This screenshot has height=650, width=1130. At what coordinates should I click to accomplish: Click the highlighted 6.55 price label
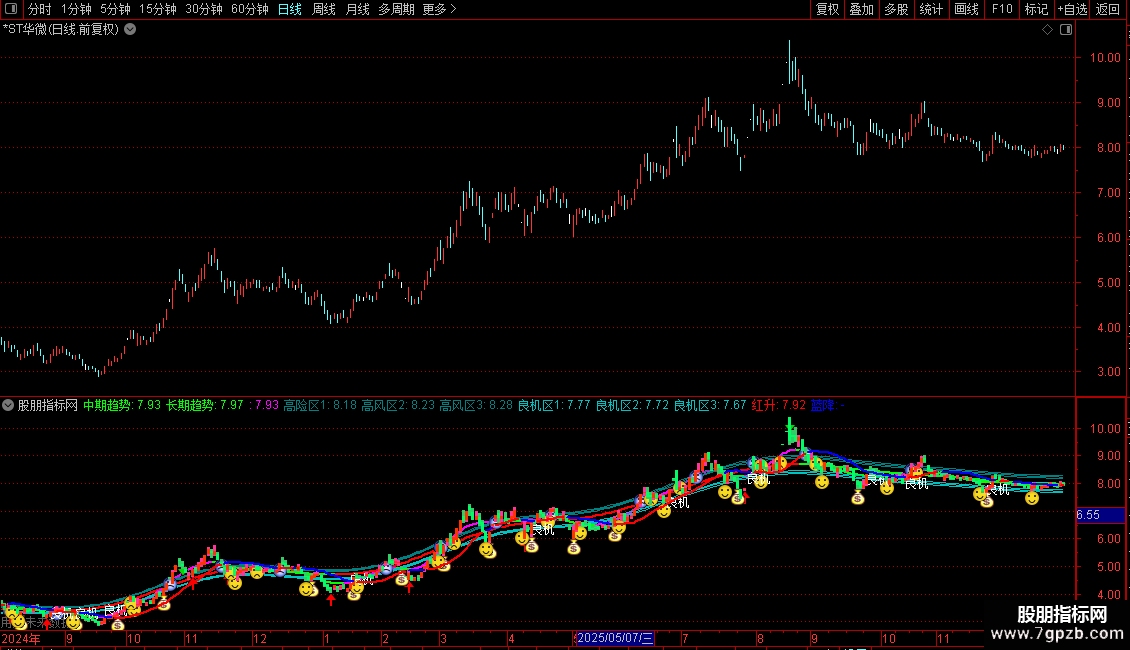1100,515
